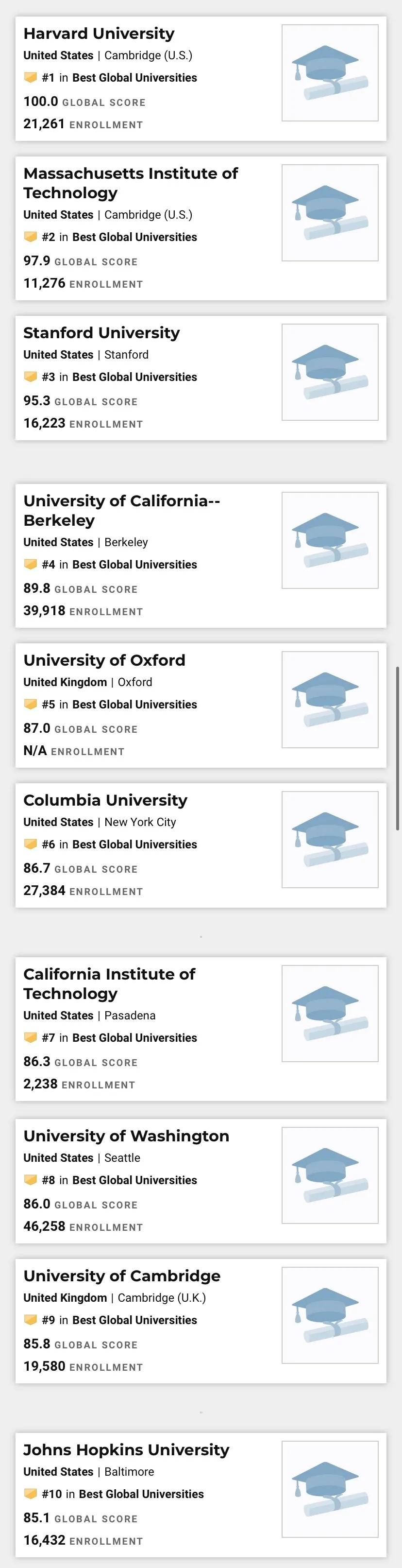Click the #4 badge icon for Berkeley

point(31,564)
